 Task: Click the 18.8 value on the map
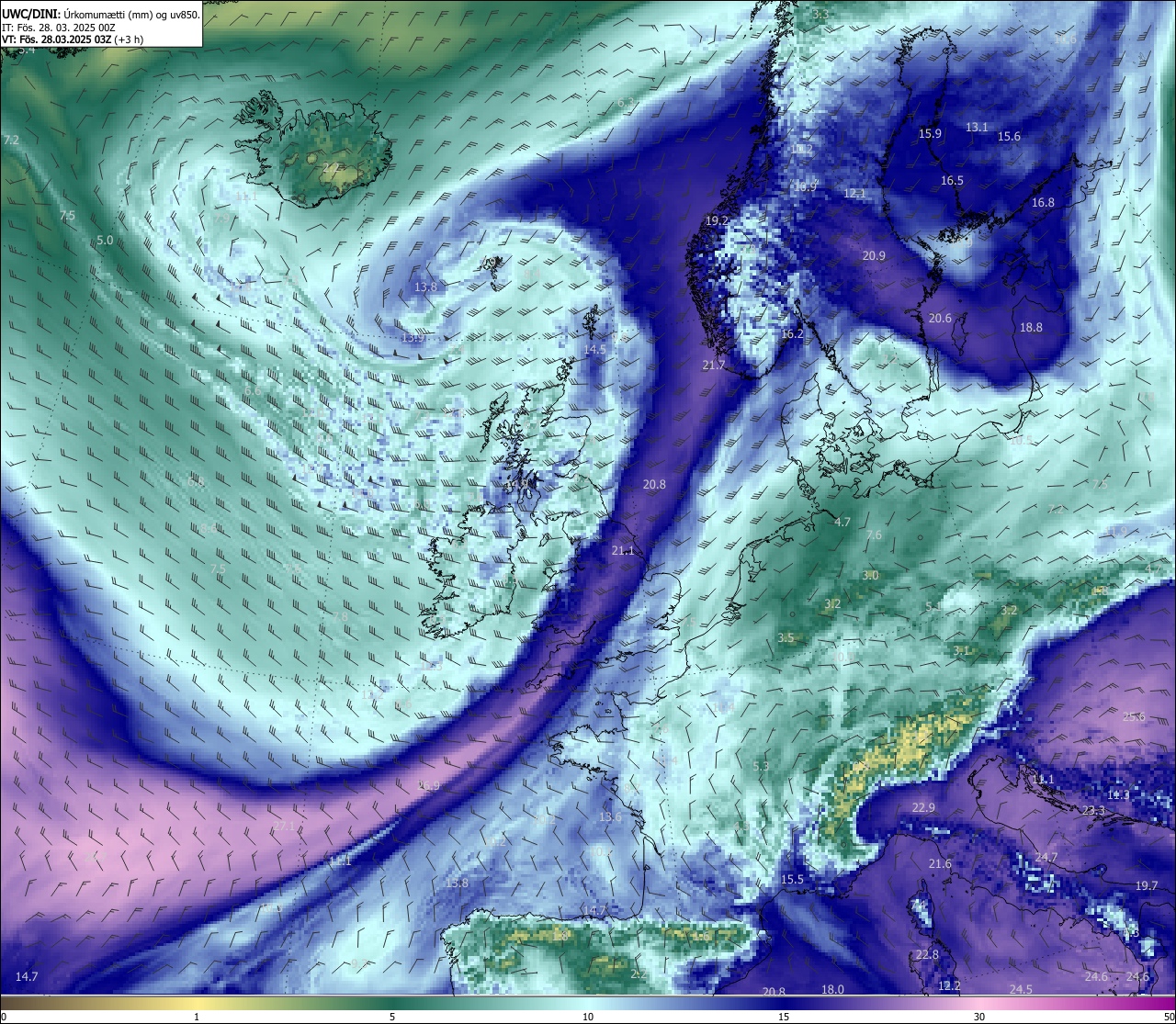coord(1031,327)
